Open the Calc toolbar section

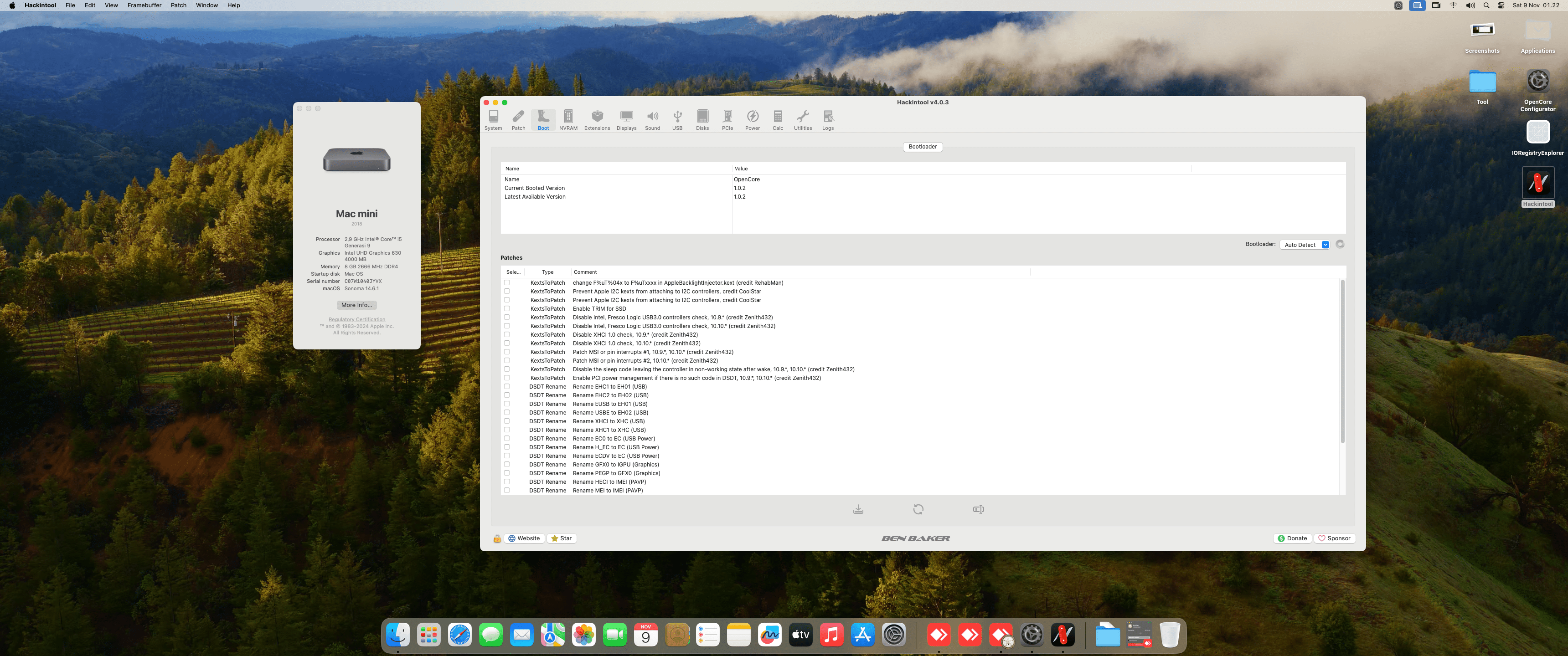pos(778,120)
